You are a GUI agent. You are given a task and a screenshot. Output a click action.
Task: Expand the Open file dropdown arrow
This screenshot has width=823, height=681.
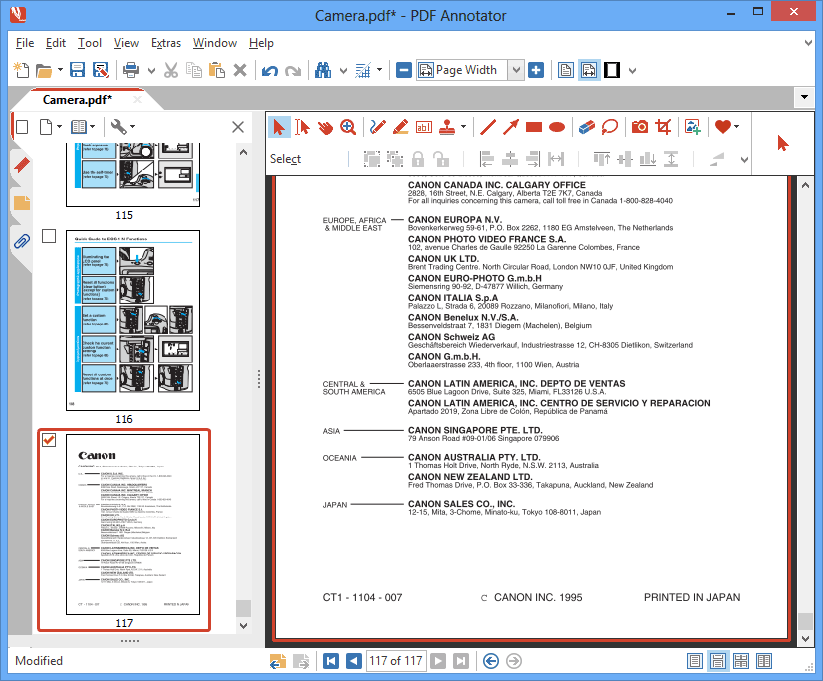pos(60,70)
